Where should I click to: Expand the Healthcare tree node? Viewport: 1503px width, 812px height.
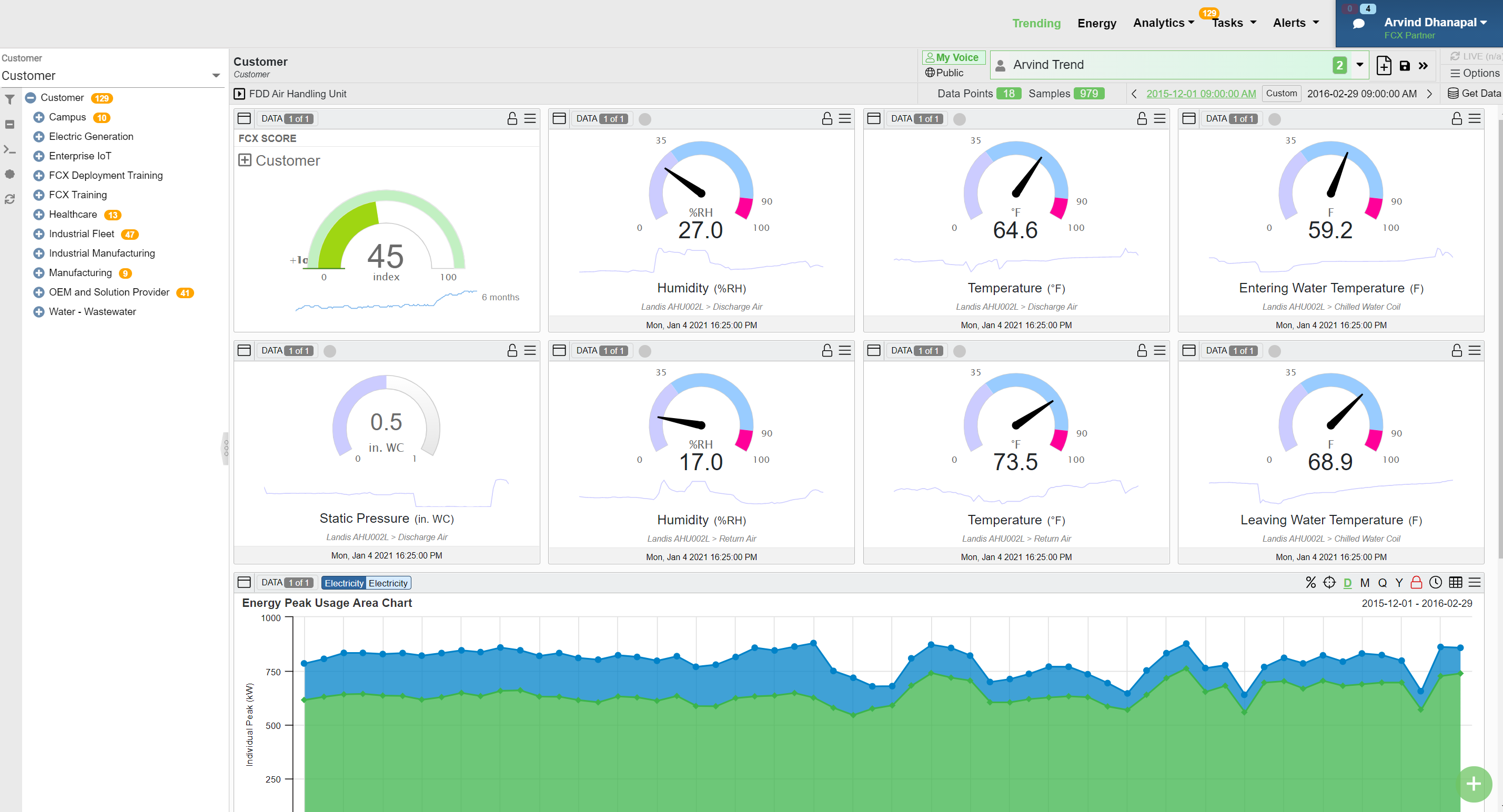pos(38,215)
